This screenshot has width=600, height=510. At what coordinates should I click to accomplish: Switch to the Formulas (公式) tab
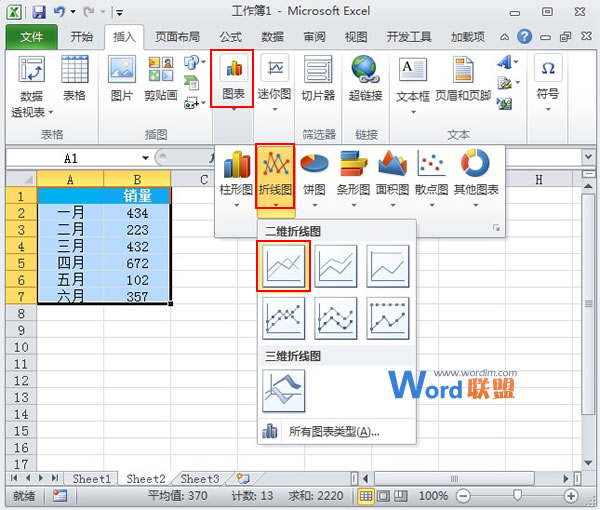point(231,37)
